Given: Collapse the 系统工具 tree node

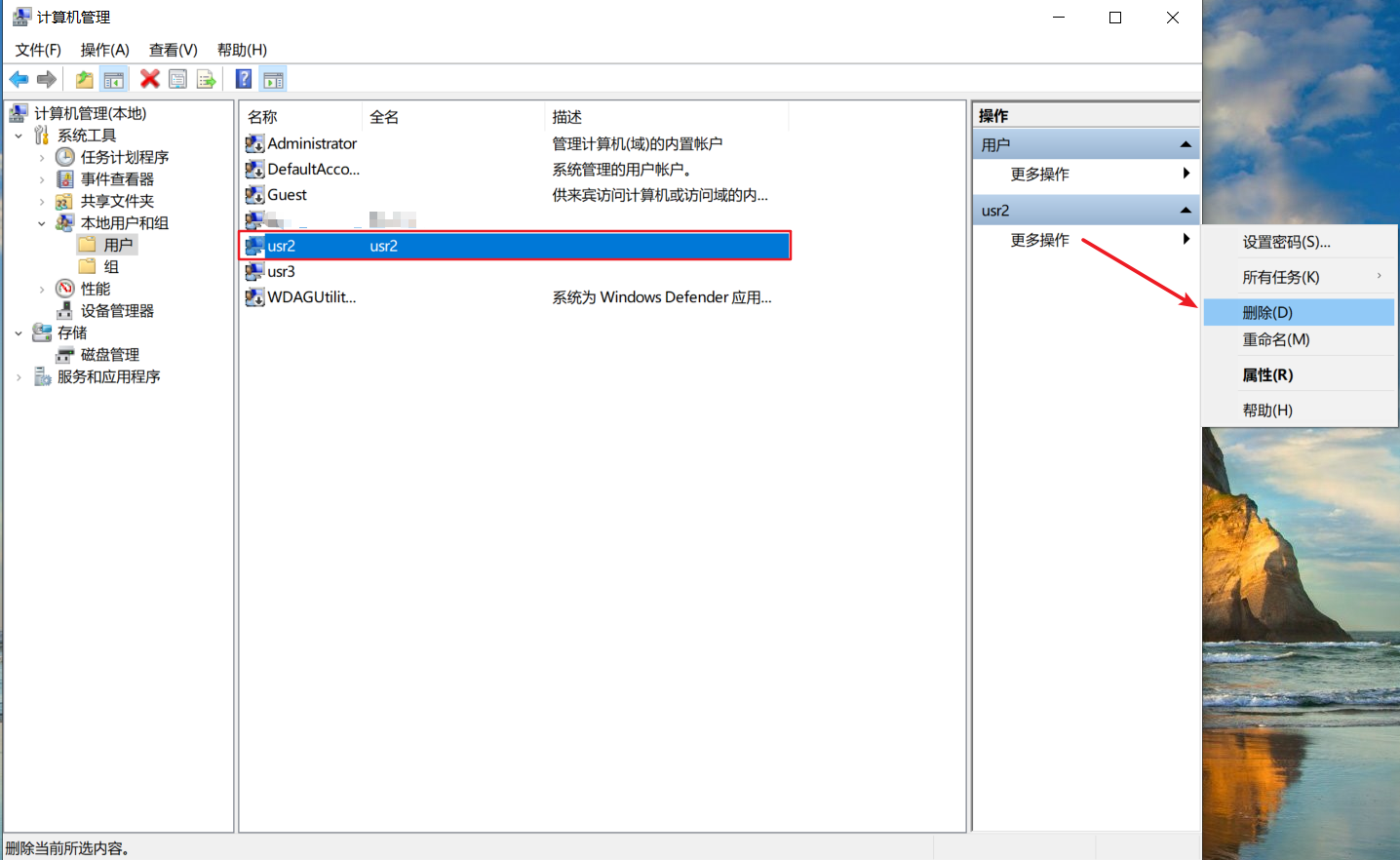Looking at the screenshot, I should [x=19, y=136].
